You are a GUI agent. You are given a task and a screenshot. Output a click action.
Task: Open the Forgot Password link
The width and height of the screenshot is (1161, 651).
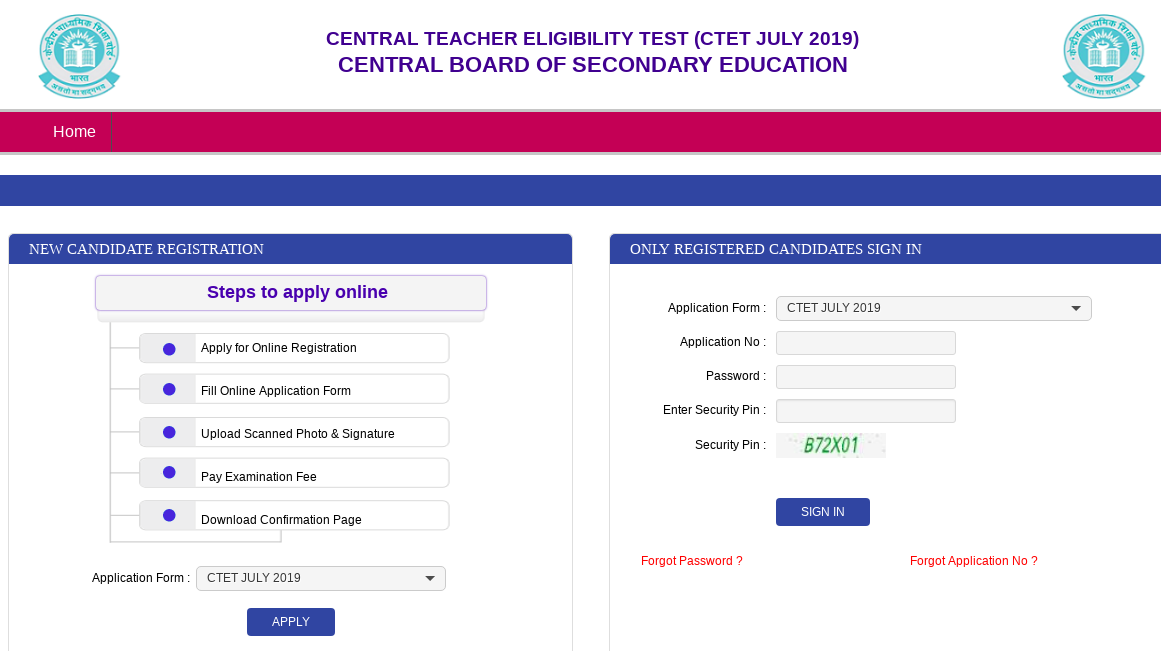coord(692,561)
